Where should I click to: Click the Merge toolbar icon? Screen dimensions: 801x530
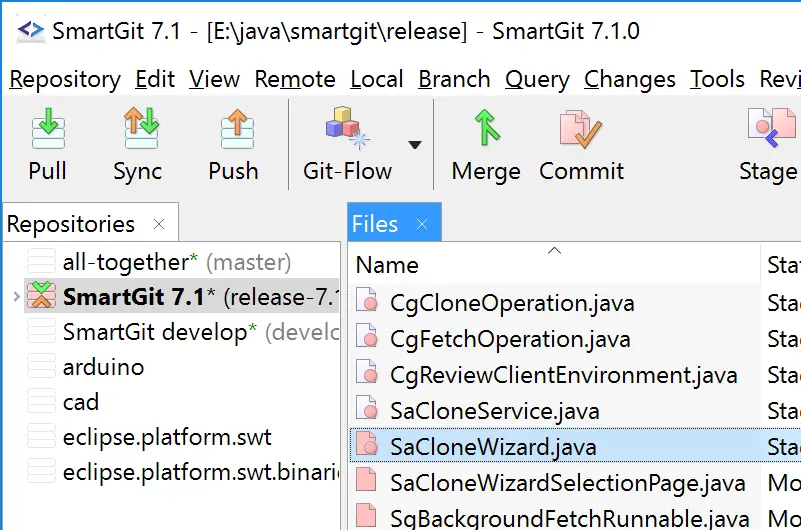click(487, 128)
